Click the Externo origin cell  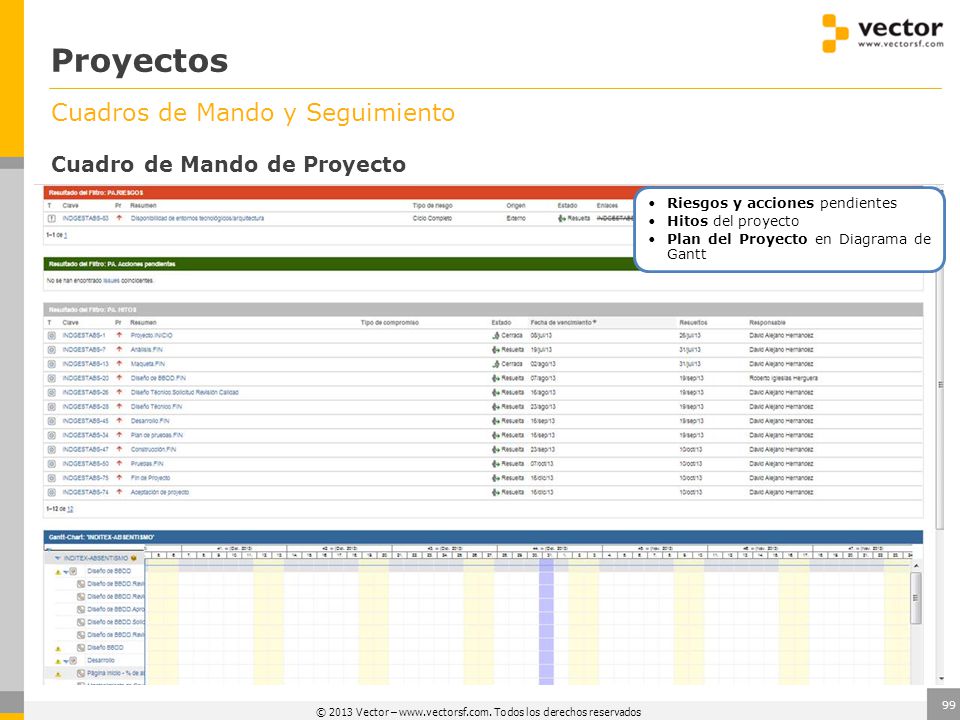516,219
